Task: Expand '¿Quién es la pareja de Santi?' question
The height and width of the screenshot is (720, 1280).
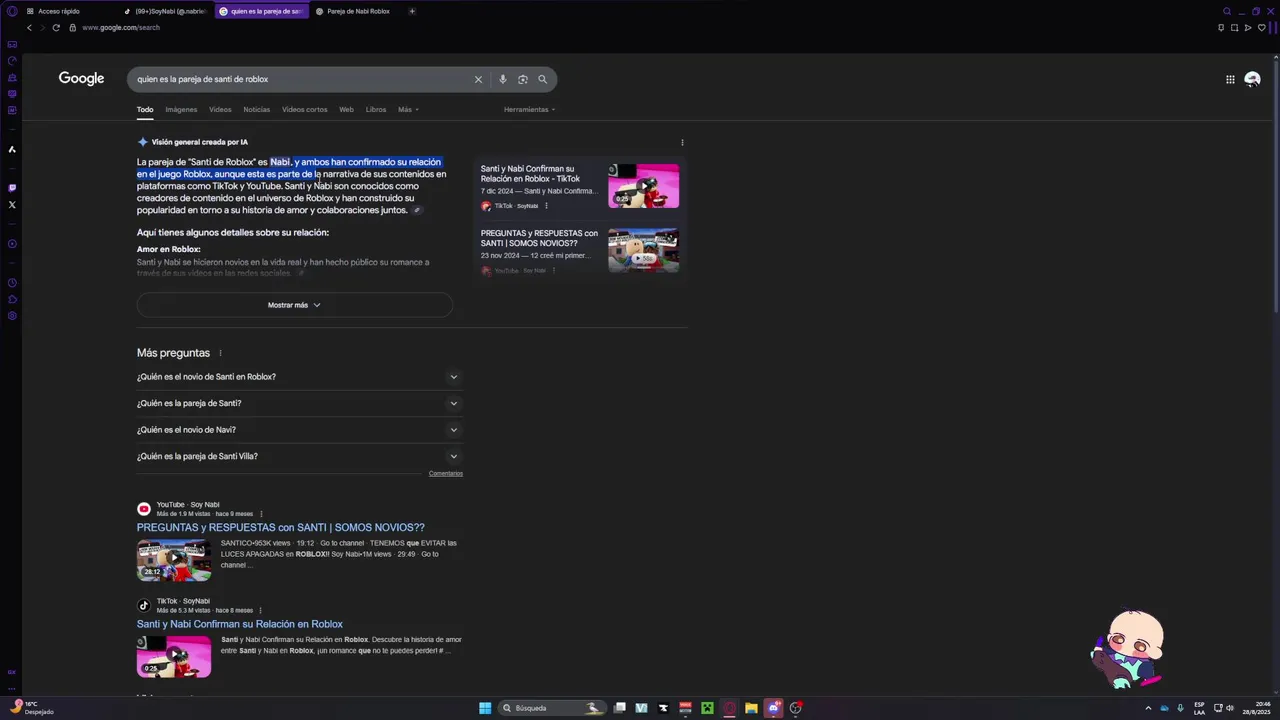Action: pyautogui.click(x=299, y=403)
